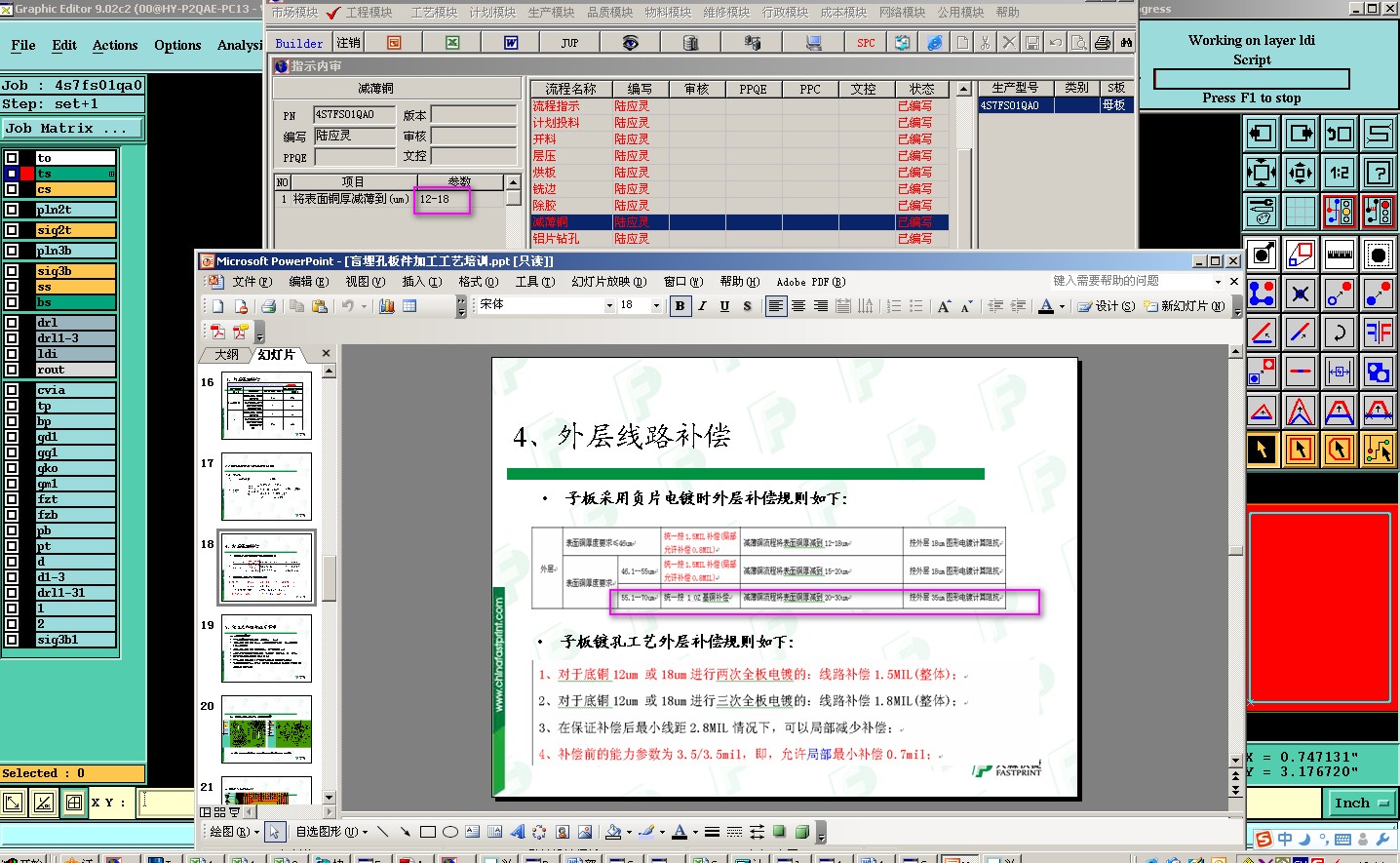Open the wrench and palette settings icon
This screenshot has height=863, width=1400.
(1262, 210)
